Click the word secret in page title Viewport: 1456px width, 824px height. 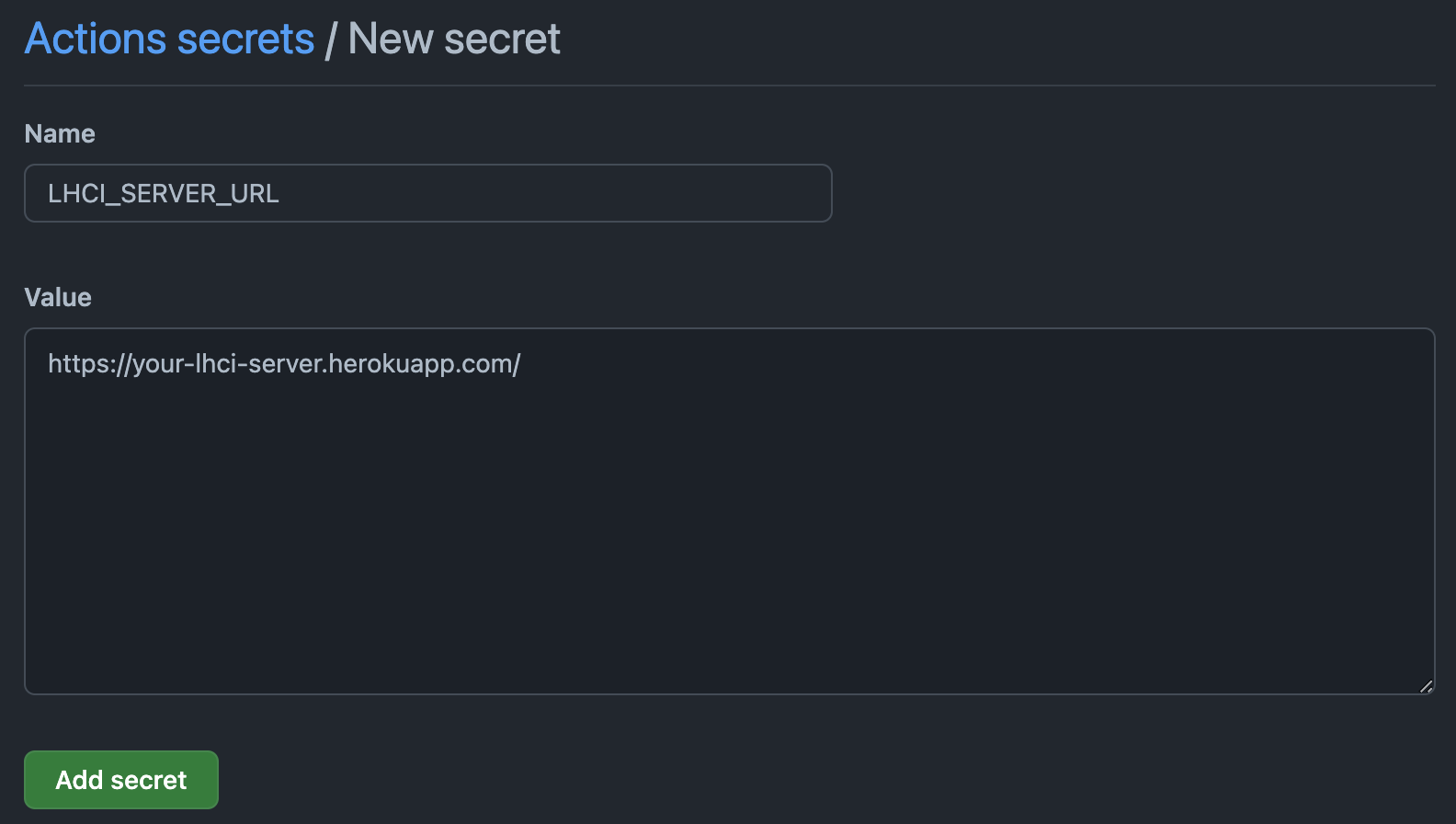(502, 40)
